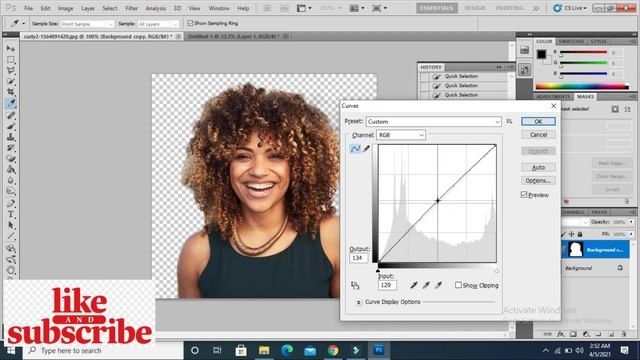Click the delete layer trash icon

coord(624,334)
